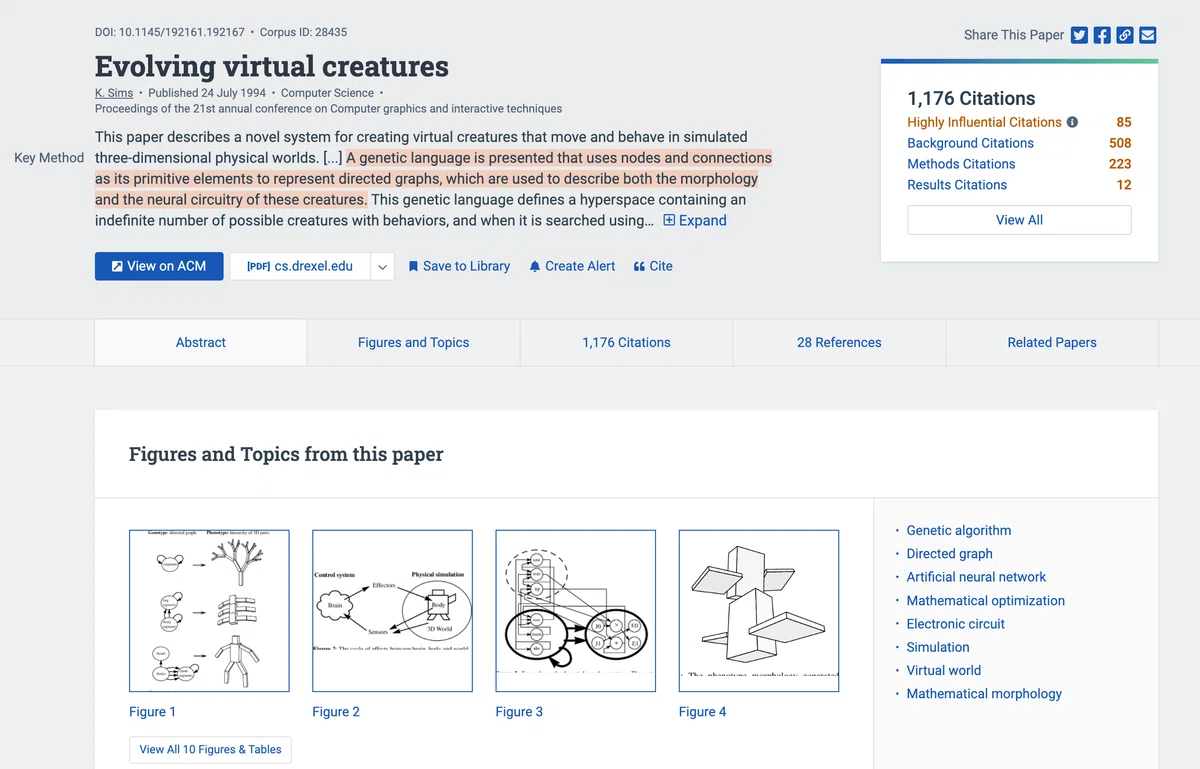Viewport: 1200px width, 769px height.
Task: Open the Figure 1 thumbnail
Action: click(x=209, y=610)
